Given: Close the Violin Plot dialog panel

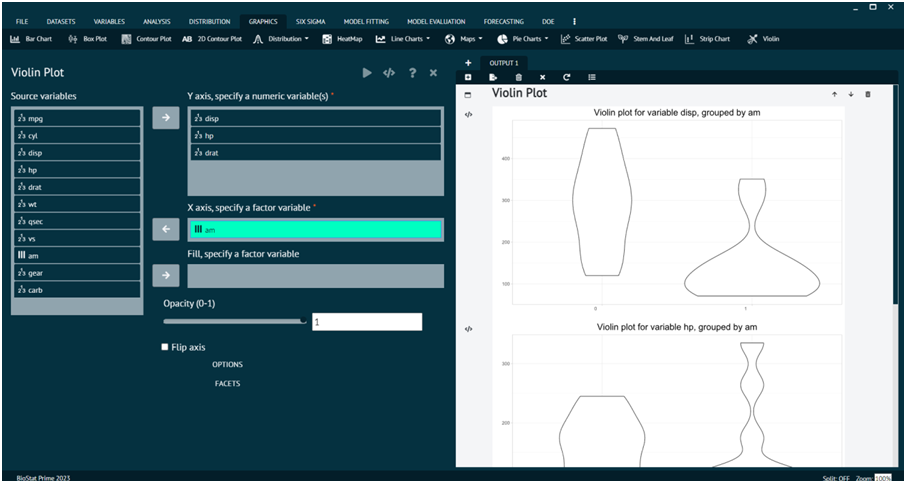Looking at the screenshot, I should tap(433, 73).
